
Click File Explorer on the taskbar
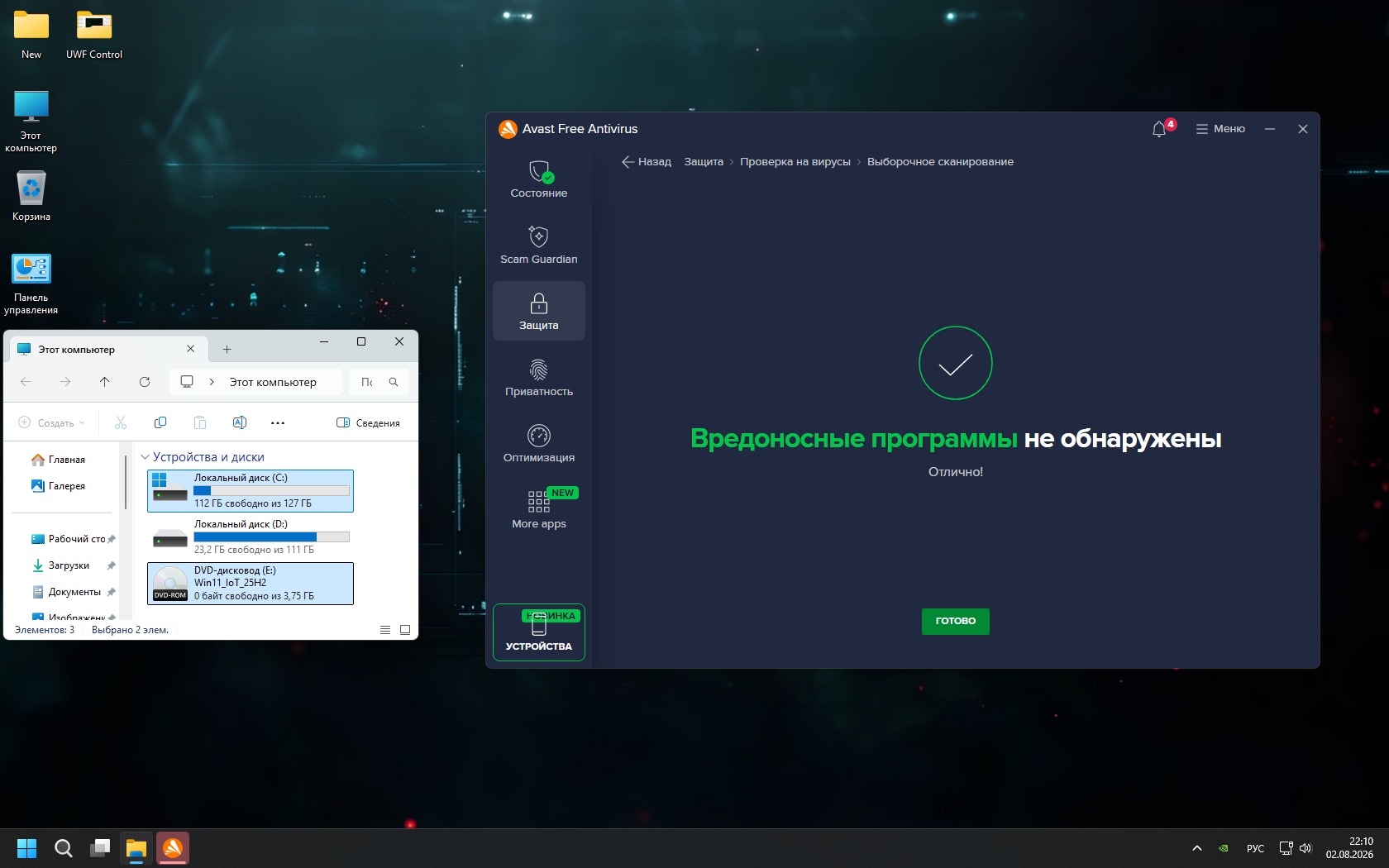click(136, 848)
